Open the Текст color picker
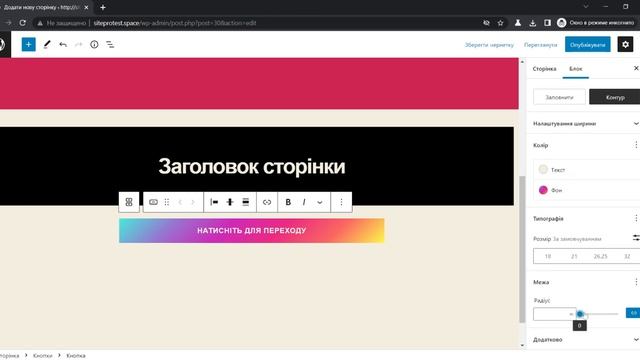Screen dimensions: 640x360 pyautogui.click(x=587, y=169)
